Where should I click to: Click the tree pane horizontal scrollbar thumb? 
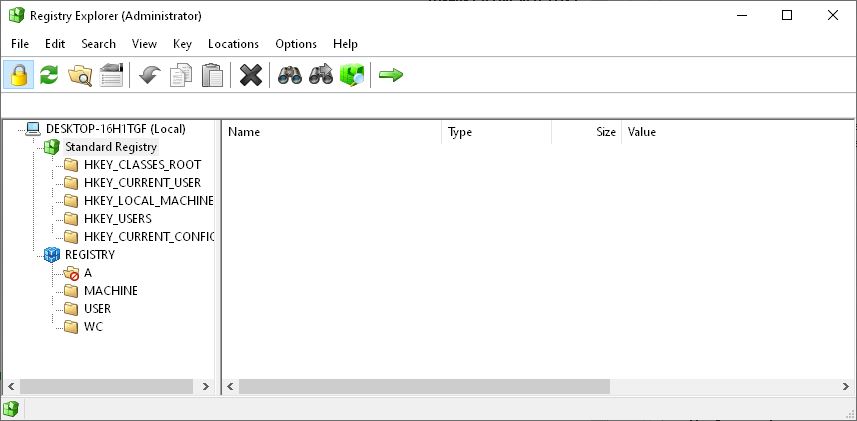click(107, 387)
